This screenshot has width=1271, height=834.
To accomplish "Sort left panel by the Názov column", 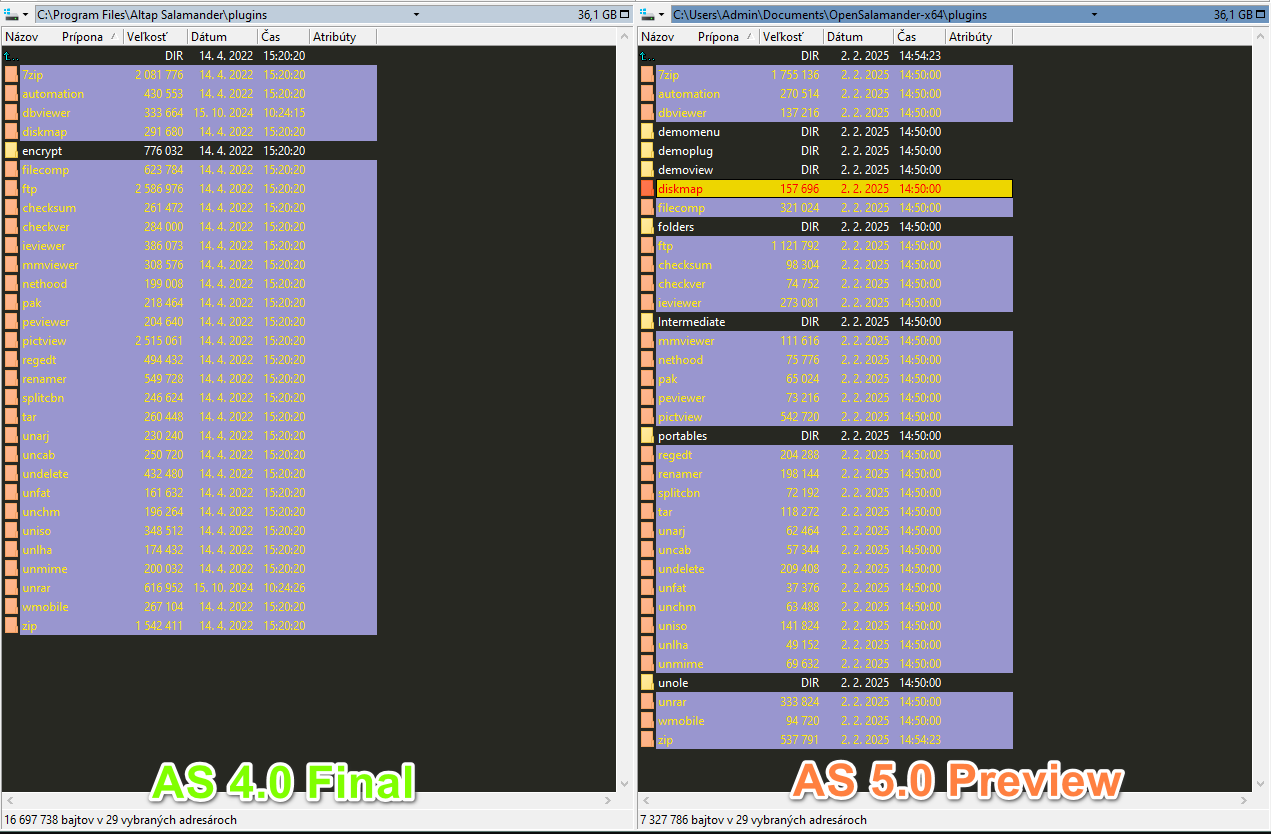I will 21,37.
